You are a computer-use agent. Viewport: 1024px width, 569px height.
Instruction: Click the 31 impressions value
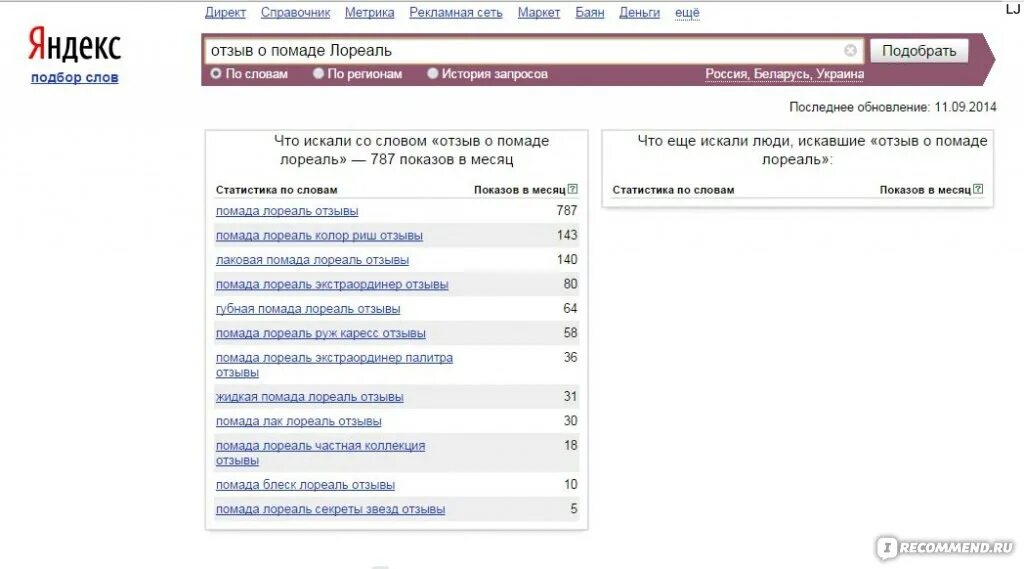pos(570,396)
